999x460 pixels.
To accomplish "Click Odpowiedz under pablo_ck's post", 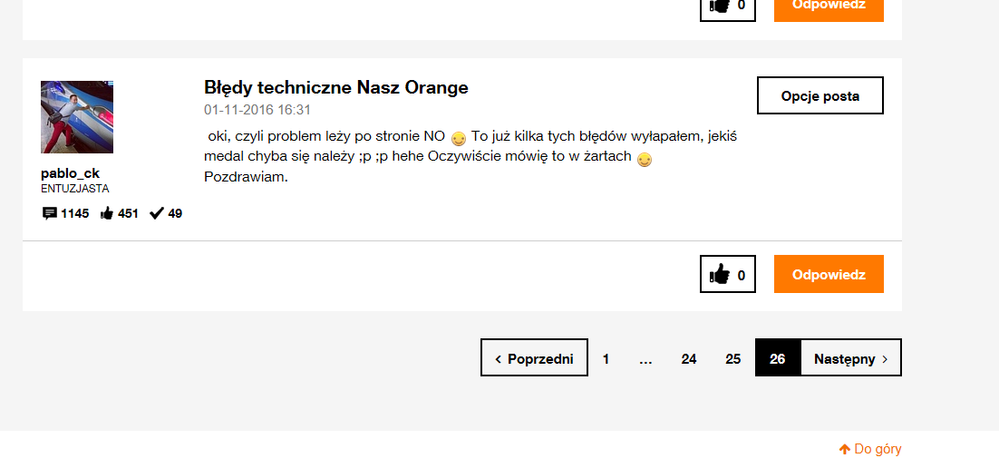I will coord(829,274).
